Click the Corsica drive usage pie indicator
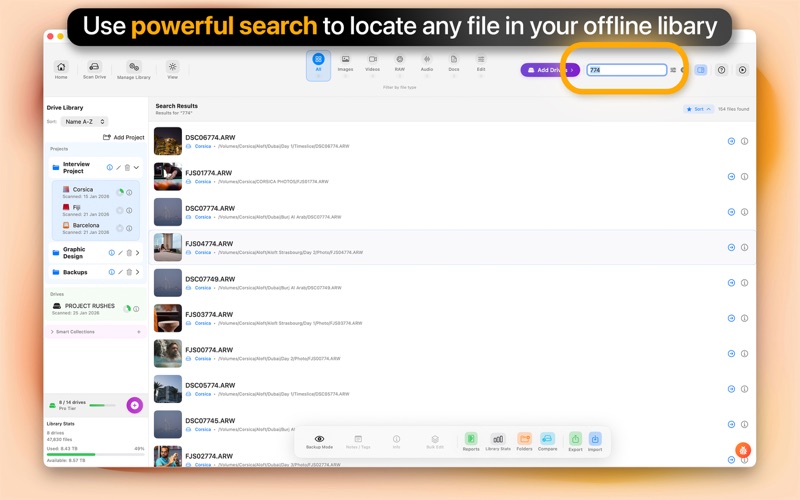The width and height of the screenshot is (800, 500). 120,192
